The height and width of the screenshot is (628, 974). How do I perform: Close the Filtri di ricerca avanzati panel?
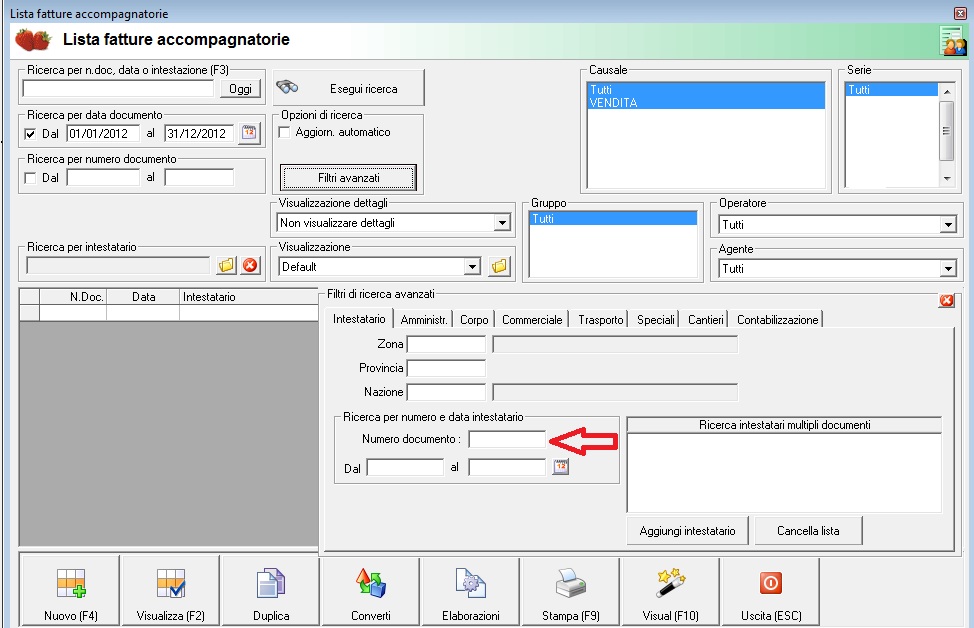(x=947, y=301)
